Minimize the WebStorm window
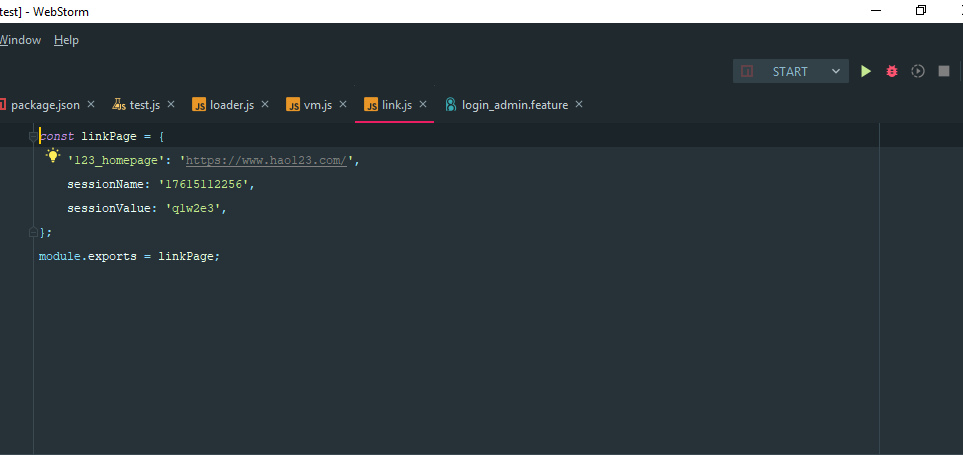Screen dimensions: 963x455 tap(876, 10)
